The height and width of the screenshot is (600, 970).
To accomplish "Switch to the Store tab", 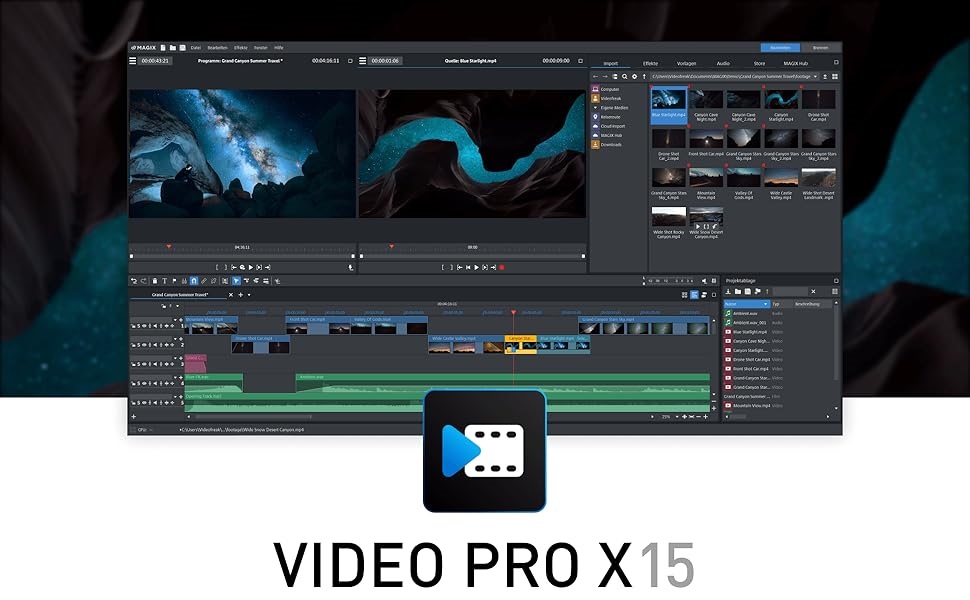I will pyautogui.click(x=759, y=63).
